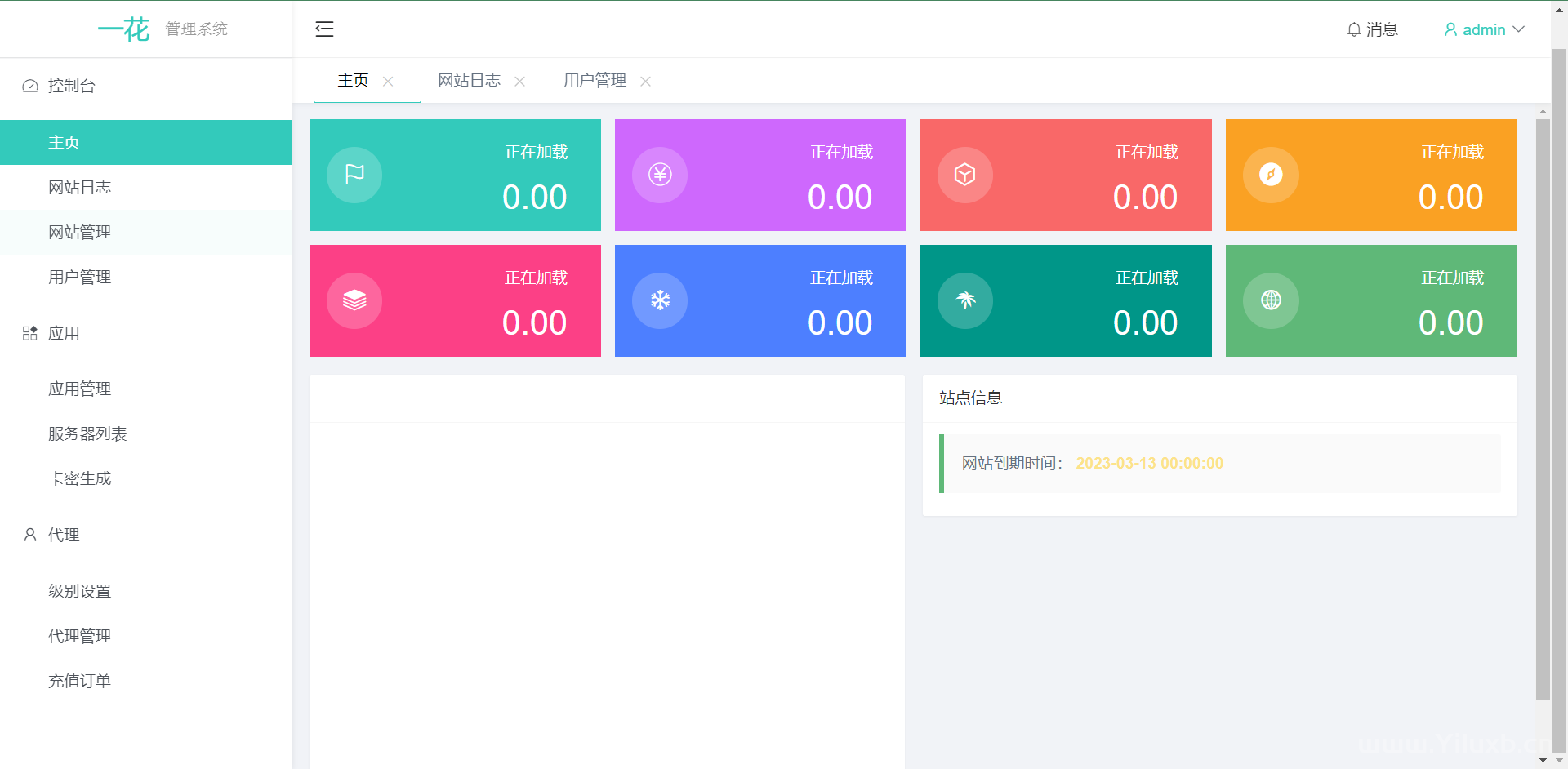
Task: Click 正在加载 label on light green card
Action: pyautogui.click(x=1452, y=278)
